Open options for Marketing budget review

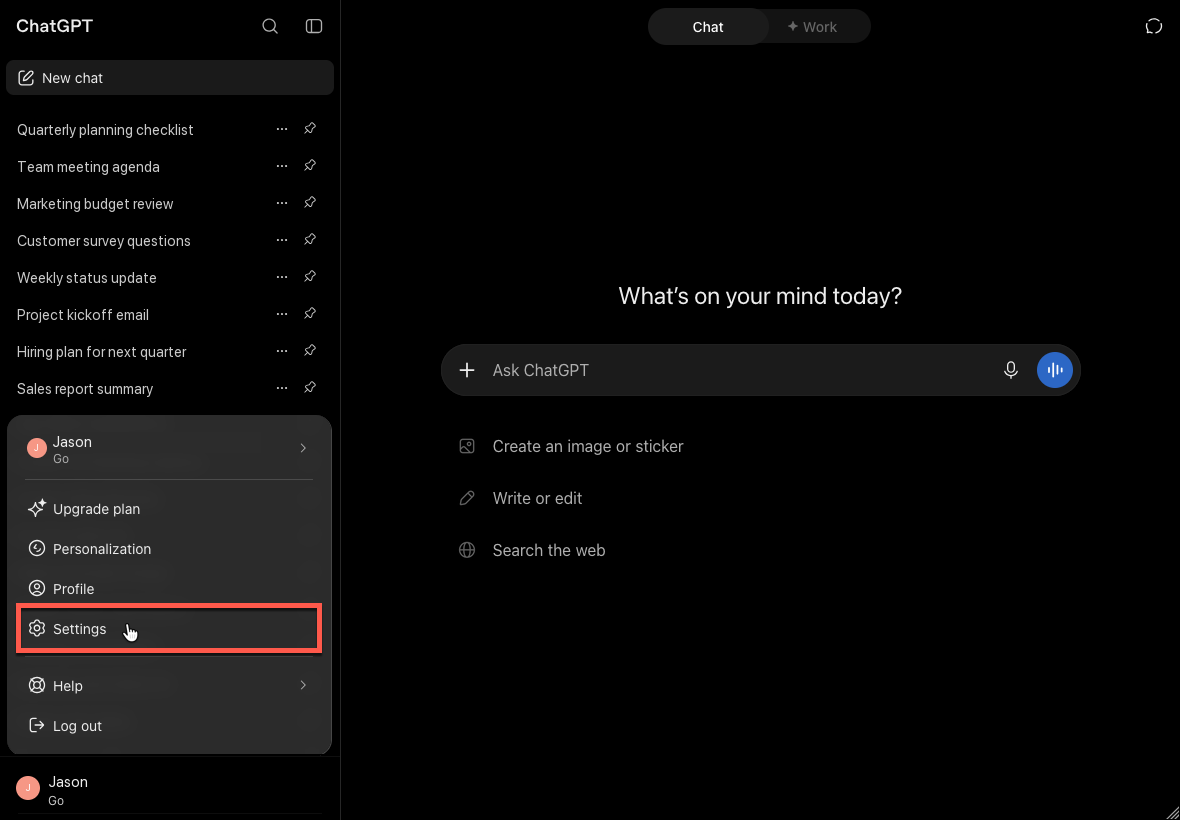pyautogui.click(x=281, y=203)
